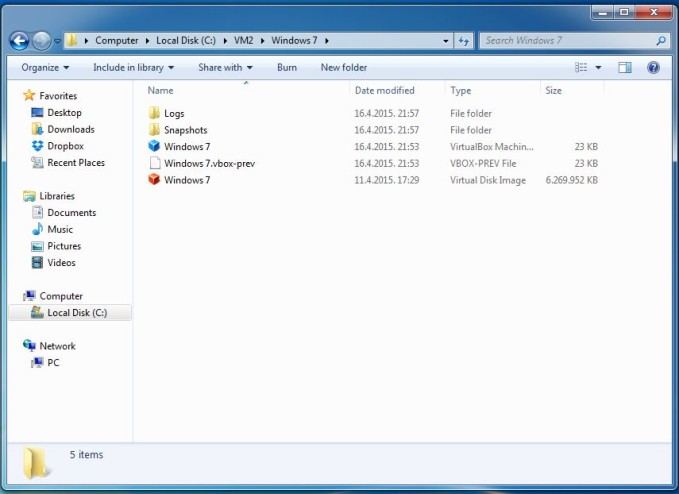679x494 pixels.
Task: Select the Windows 7.vbox-prev file icon
Action: (x=155, y=163)
